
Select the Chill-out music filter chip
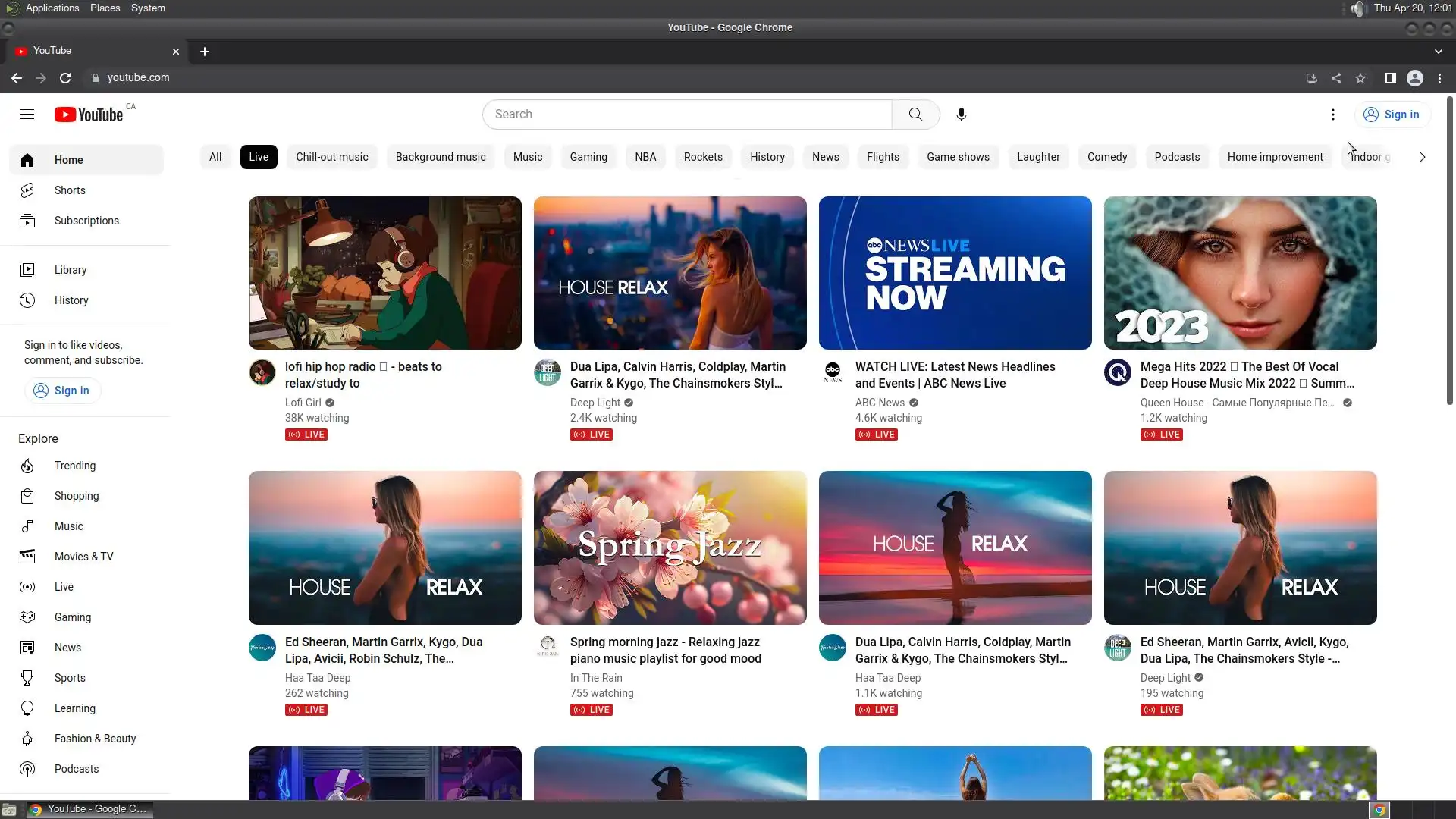[x=331, y=157]
